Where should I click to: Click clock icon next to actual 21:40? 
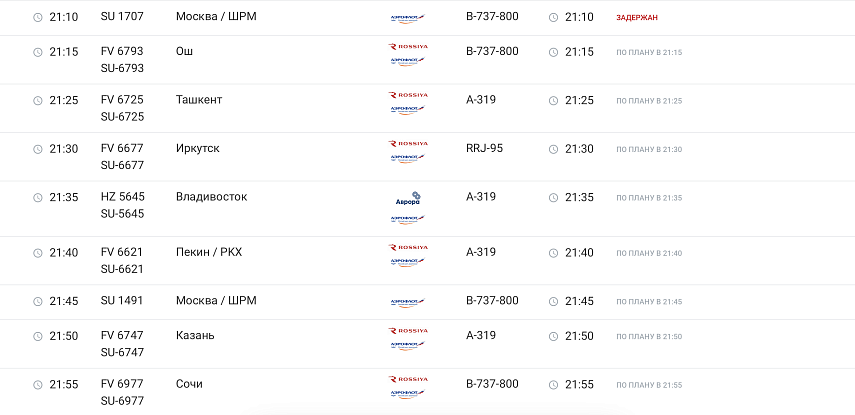553,253
